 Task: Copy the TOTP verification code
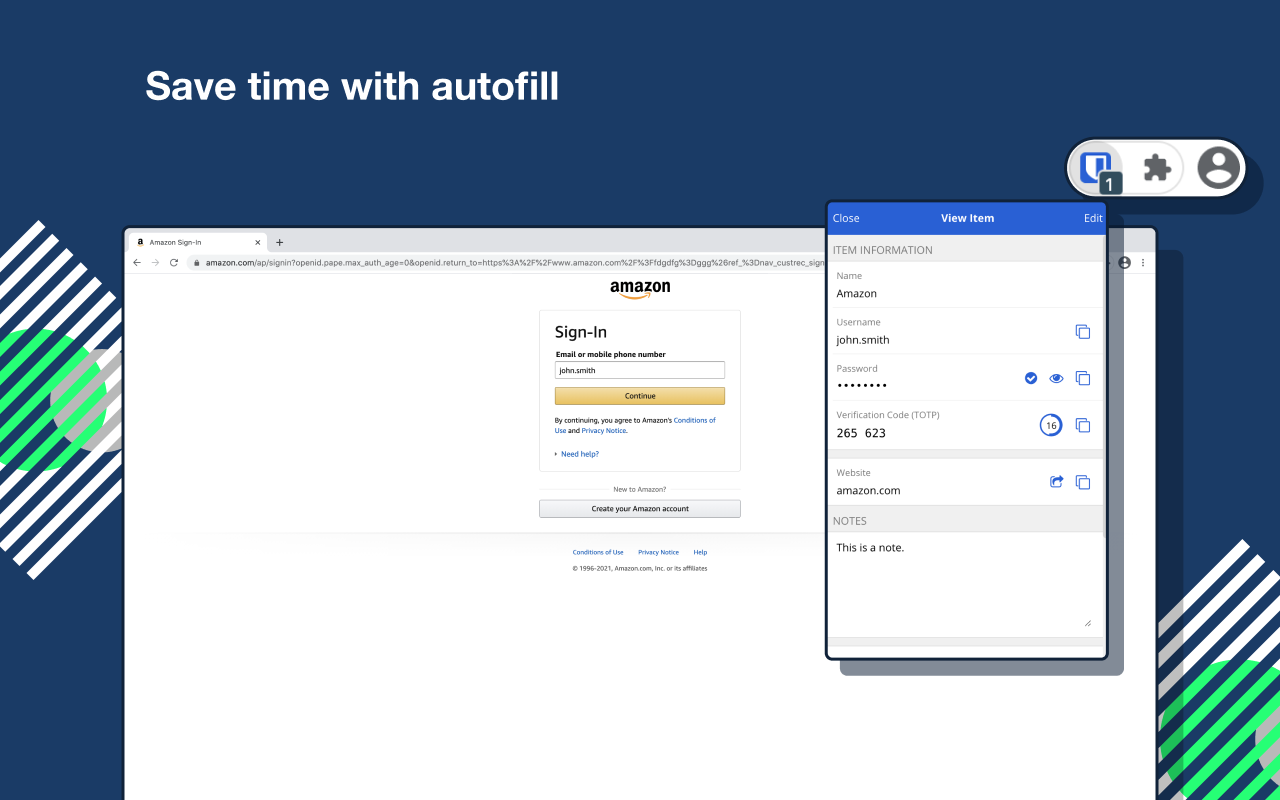1082,425
